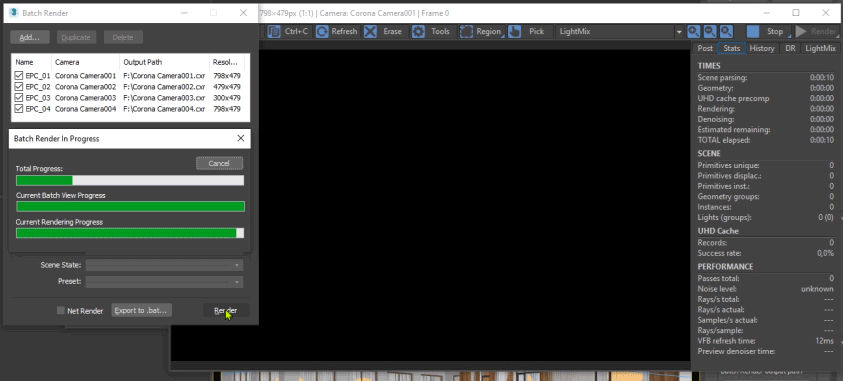The image size is (843, 381).
Task: Click the Export to .bat button
Action: pyautogui.click(x=141, y=310)
